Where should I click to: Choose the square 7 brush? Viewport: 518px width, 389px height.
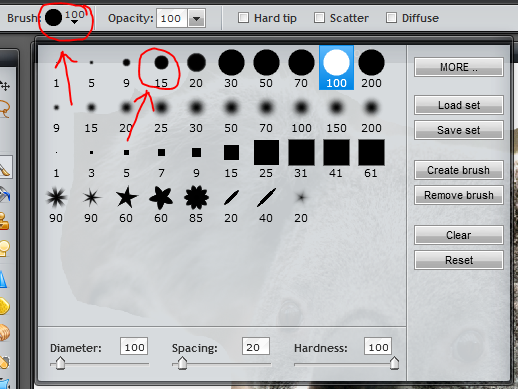(x=161, y=158)
